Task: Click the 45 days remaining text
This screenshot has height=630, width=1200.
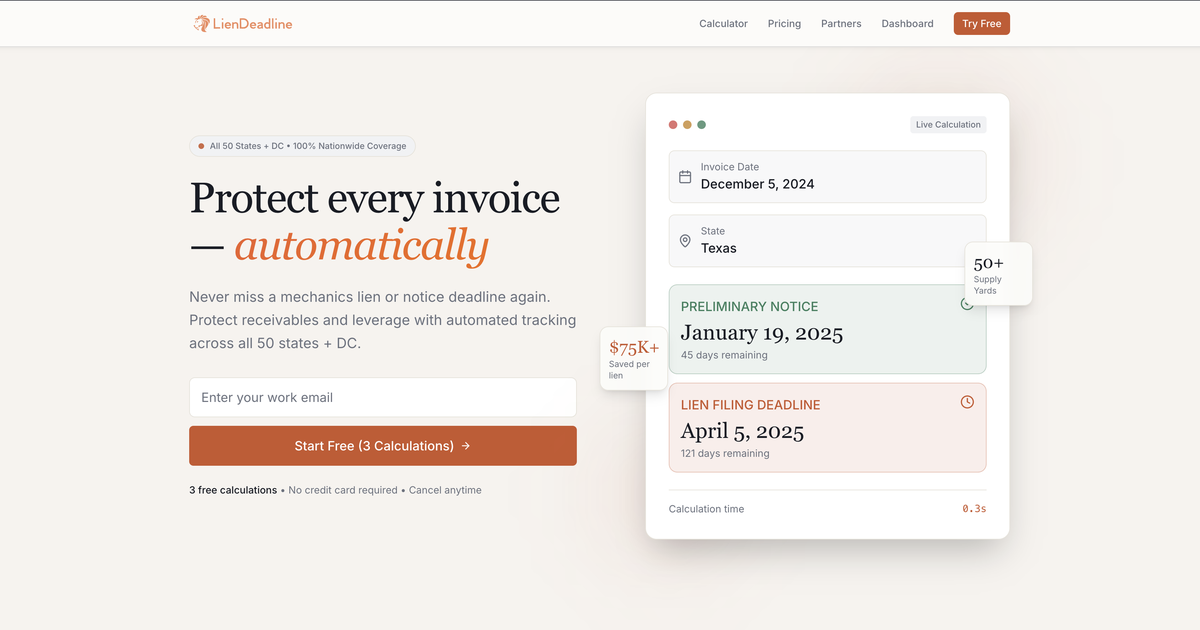Action: [x=724, y=355]
